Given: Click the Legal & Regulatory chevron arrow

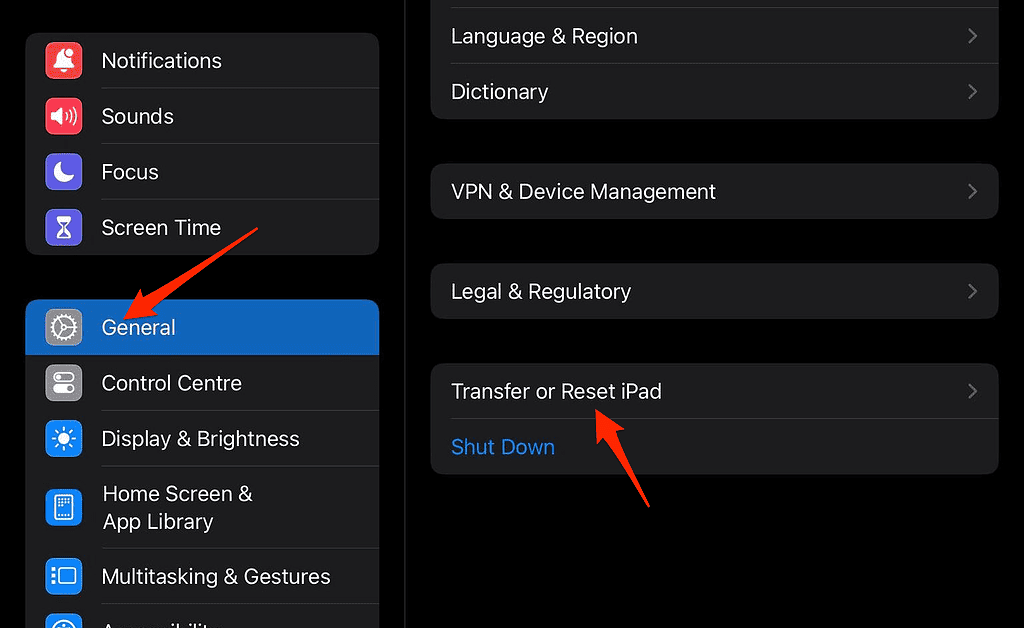Looking at the screenshot, I should tap(971, 291).
